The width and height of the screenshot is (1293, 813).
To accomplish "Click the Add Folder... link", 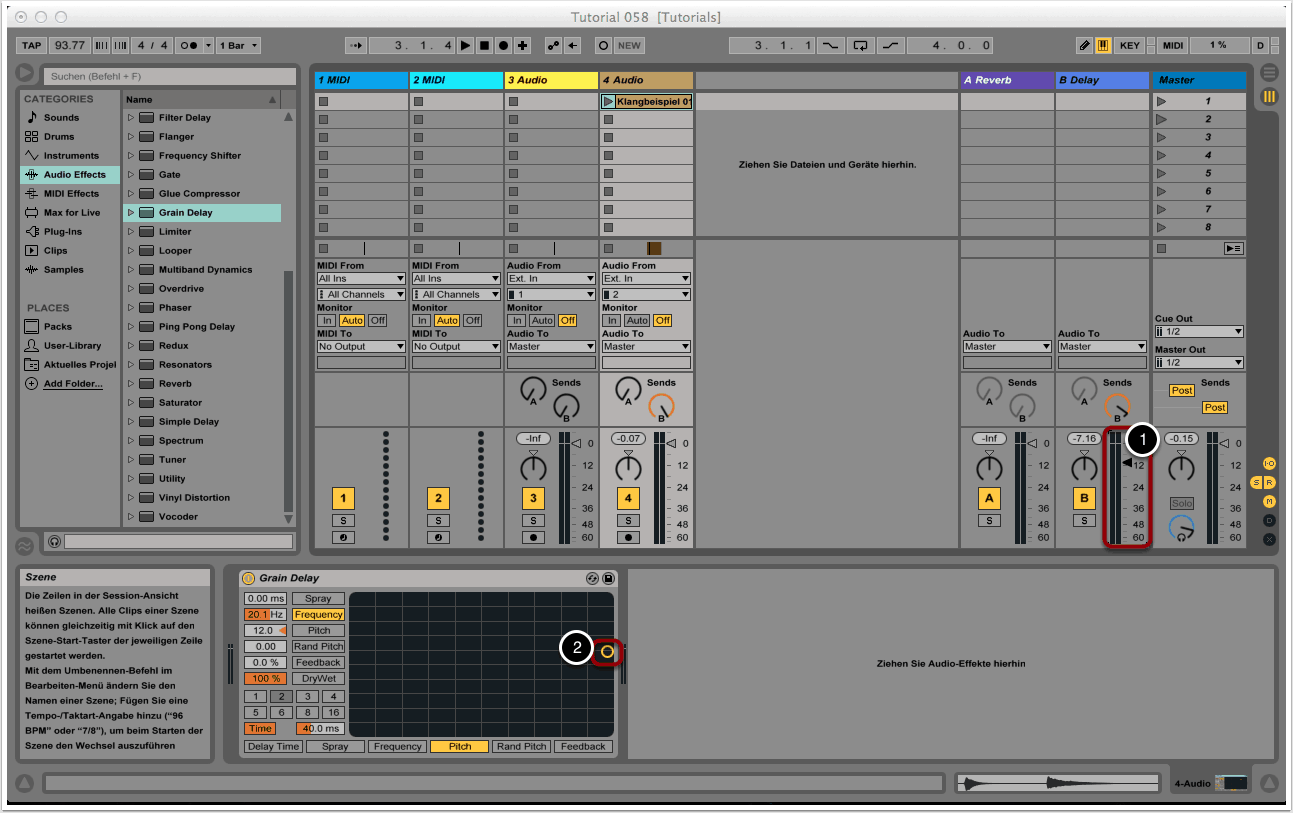I will pos(73,384).
